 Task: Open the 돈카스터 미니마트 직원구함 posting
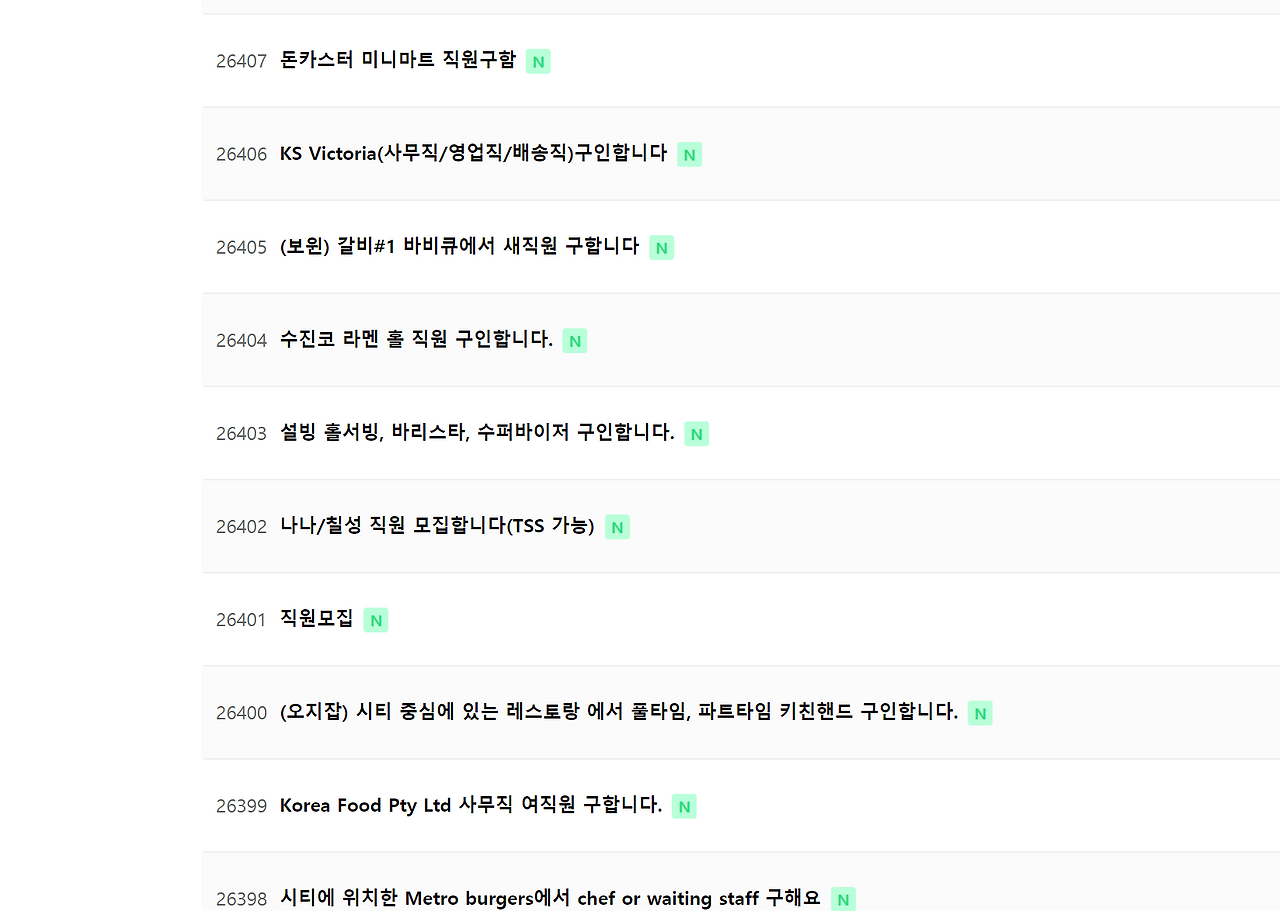coord(397,60)
